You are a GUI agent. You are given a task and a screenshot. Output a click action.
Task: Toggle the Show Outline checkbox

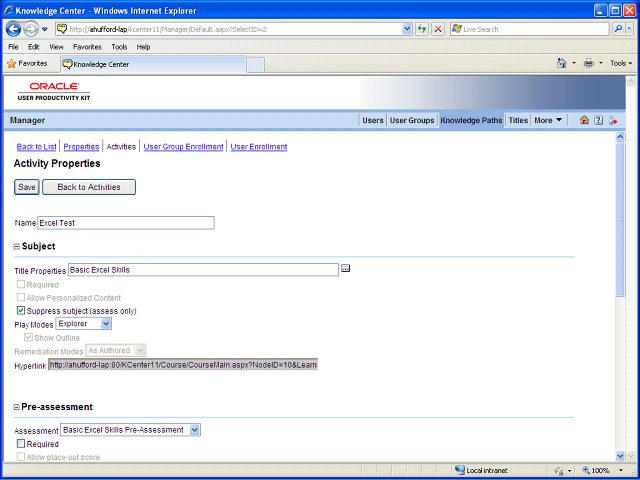(29, 338)
